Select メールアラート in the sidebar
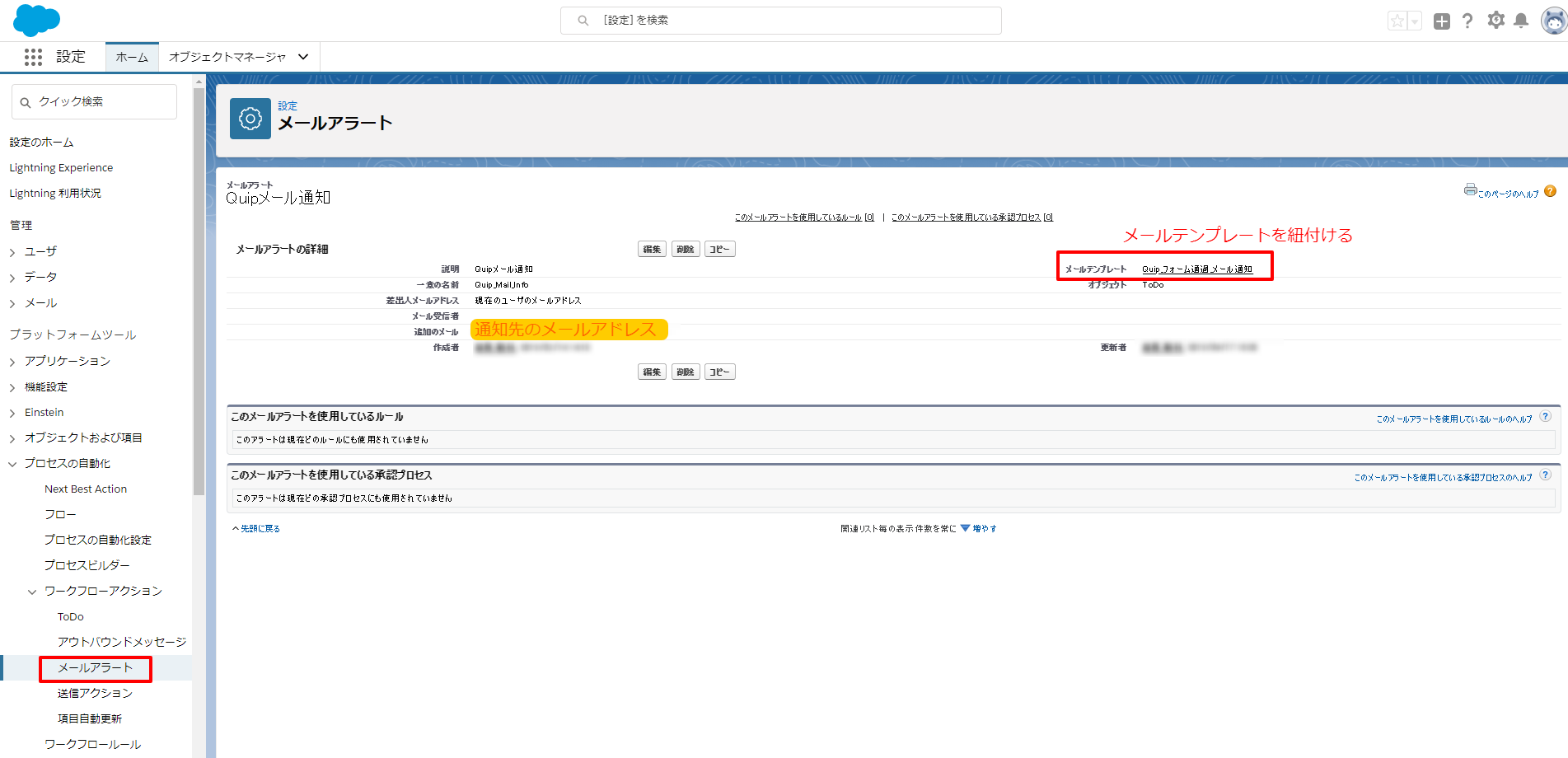This screenshot has height=758, width=1568. point(95,667)
